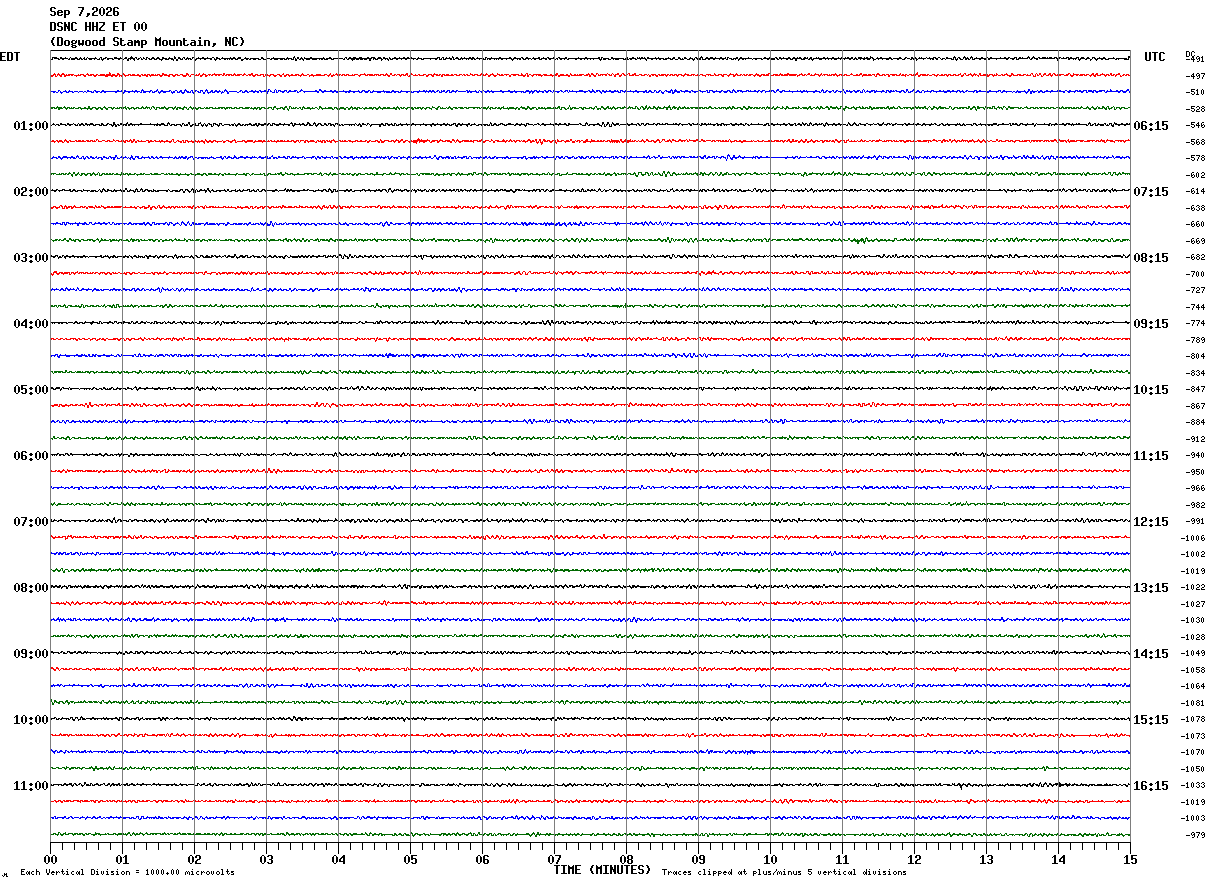
Task: Click the 12:15 UTC row label
Action: click(x=1151, y=522)
